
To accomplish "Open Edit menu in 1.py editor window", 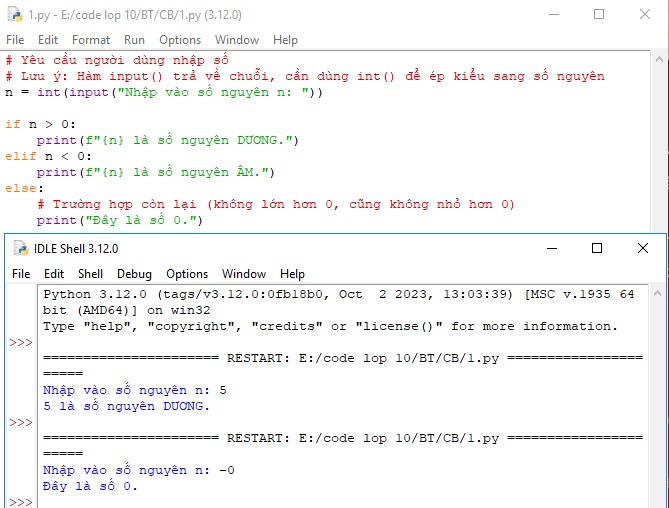I will coord(48,40).
